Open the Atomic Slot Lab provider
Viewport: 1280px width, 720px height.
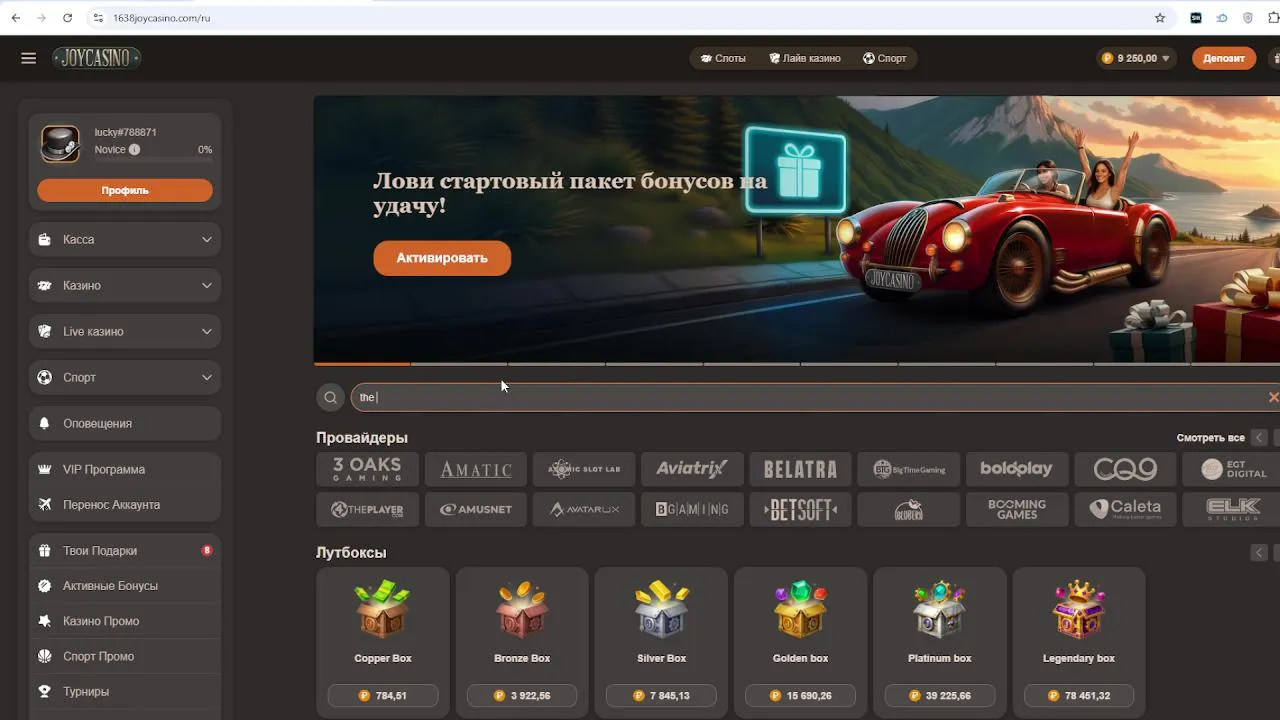coord(584,469)
